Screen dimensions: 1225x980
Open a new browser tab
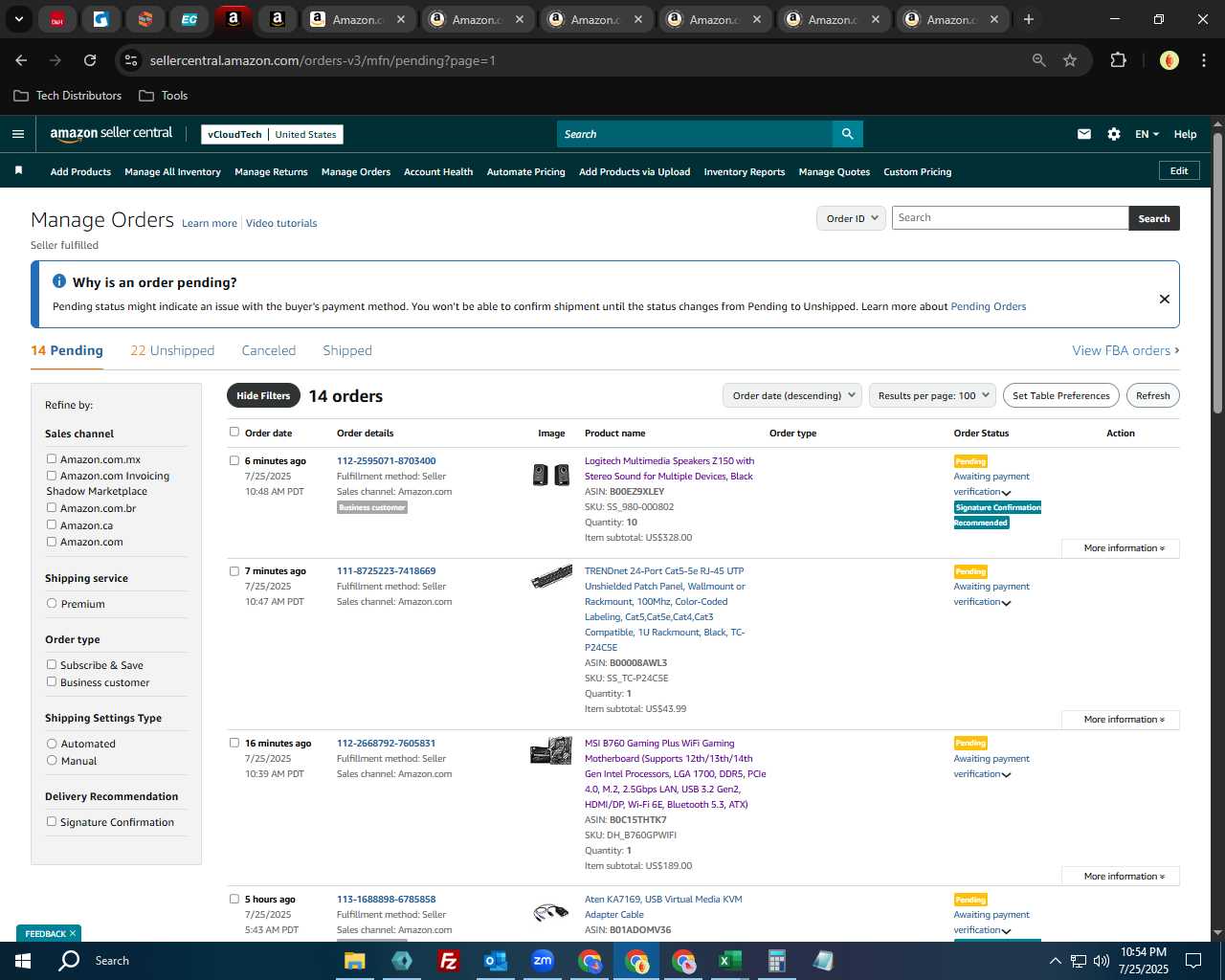point(1029,19)
